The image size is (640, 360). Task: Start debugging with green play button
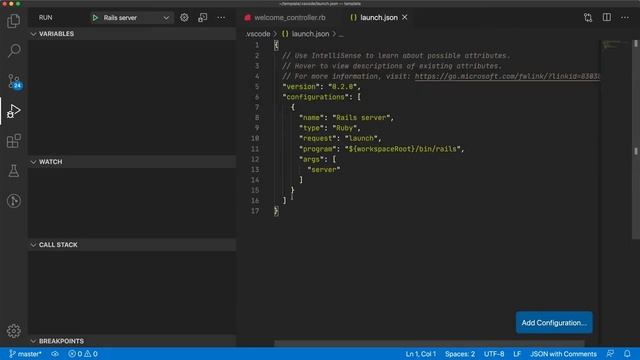pos(95,18)
